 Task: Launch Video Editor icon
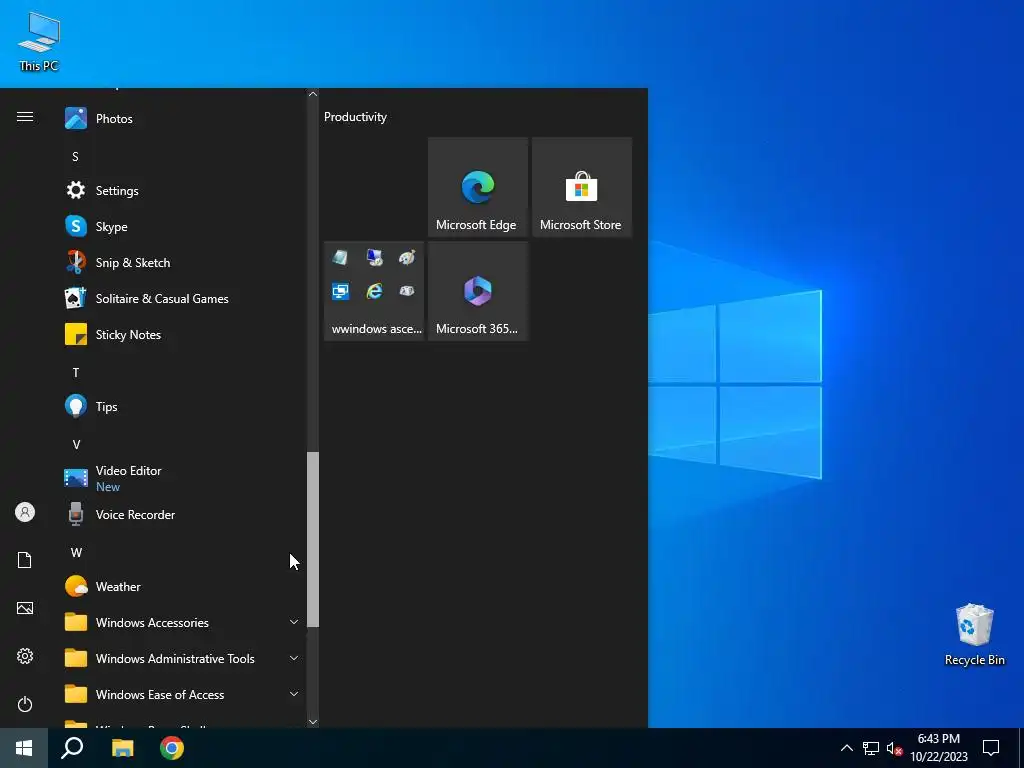tap(76, 478)
